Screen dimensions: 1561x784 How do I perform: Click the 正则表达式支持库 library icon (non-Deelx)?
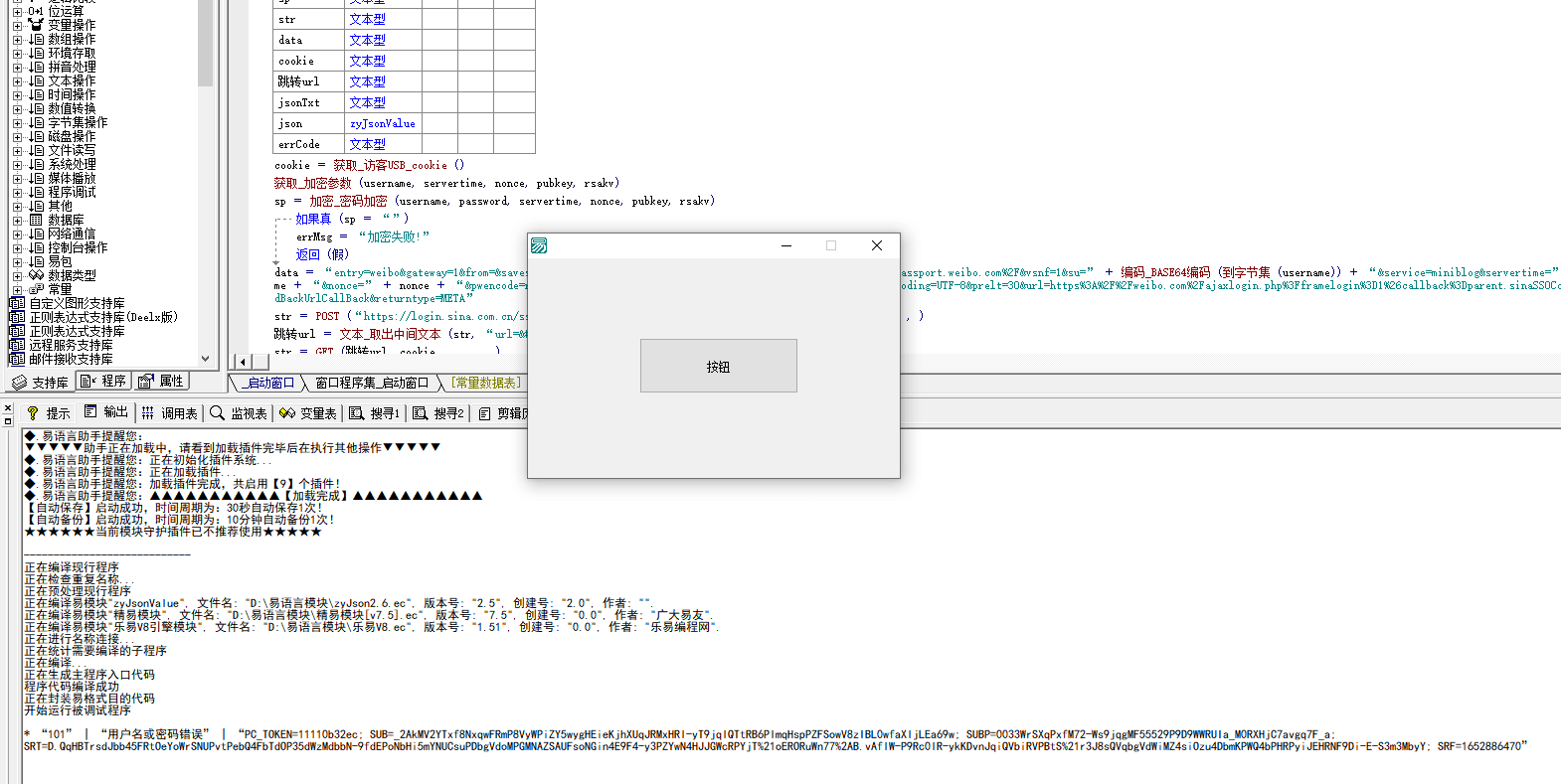(x=17, y=331)
